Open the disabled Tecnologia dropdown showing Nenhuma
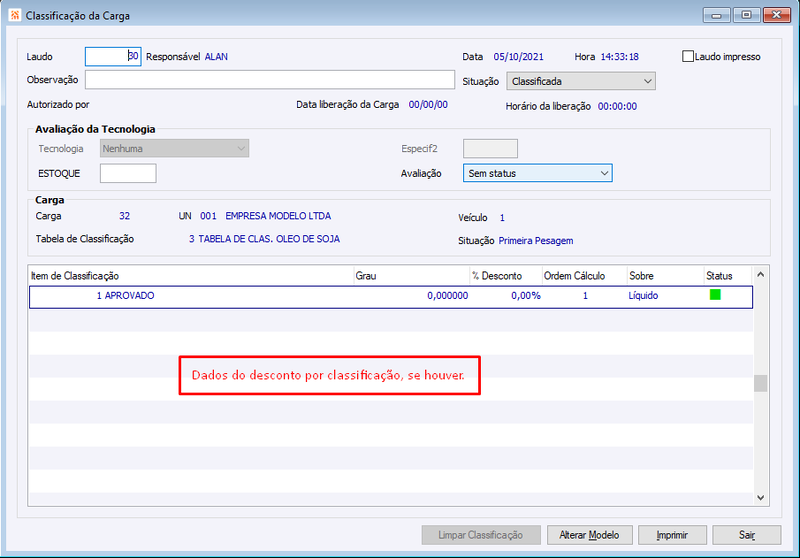Image resolution: width=800 pixels, height=558 pixels. (174, 148)
